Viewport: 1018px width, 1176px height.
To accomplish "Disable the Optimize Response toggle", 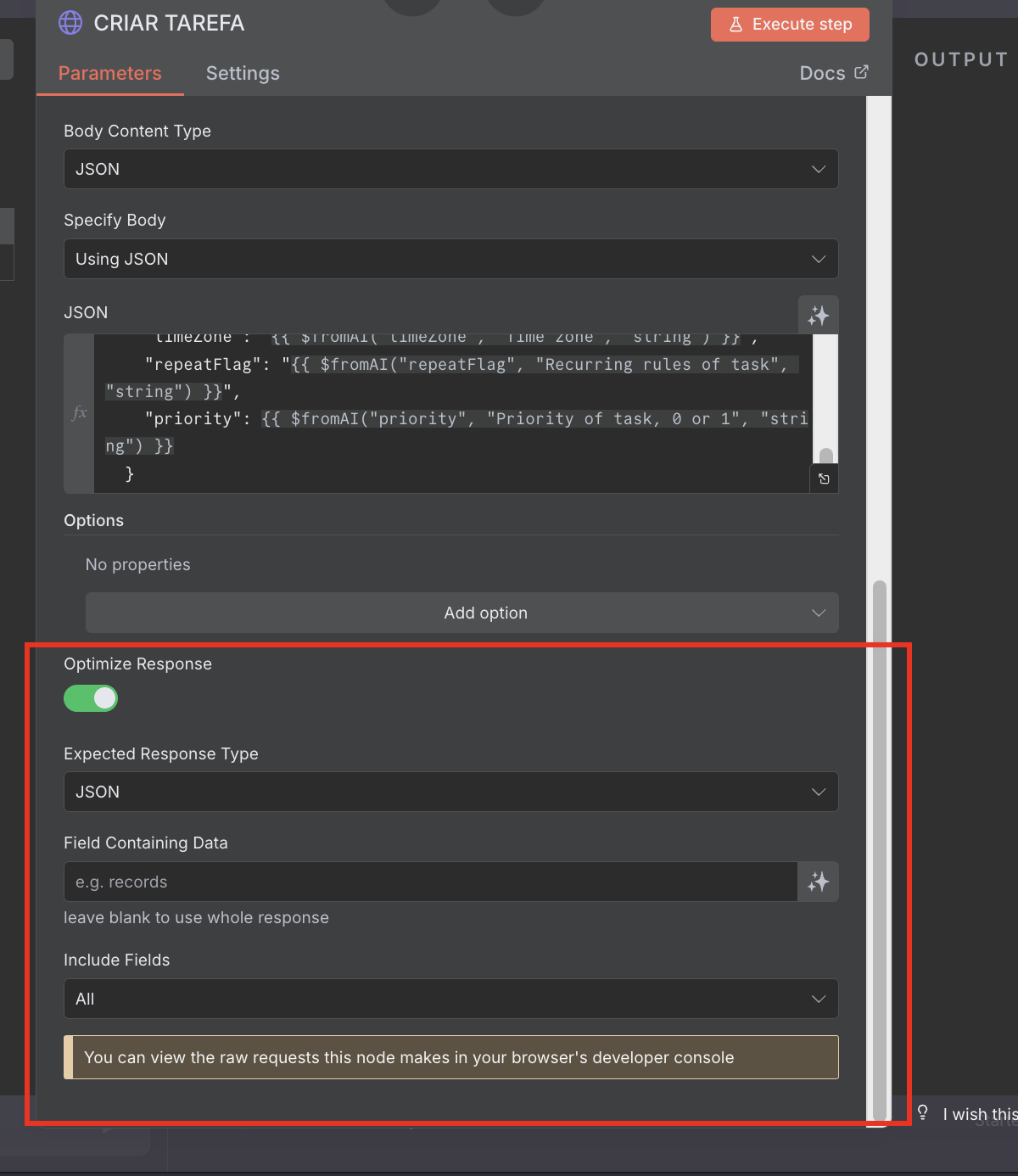I will click(91, 698).
